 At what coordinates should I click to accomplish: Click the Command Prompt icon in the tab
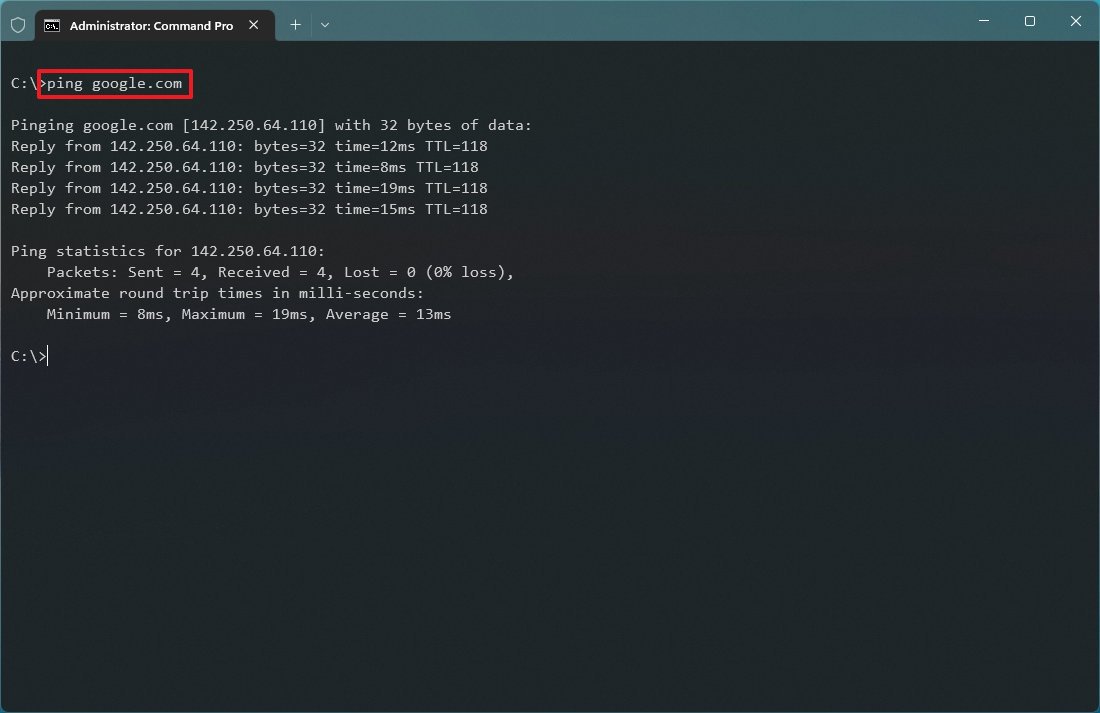click(x=52, y=26)
